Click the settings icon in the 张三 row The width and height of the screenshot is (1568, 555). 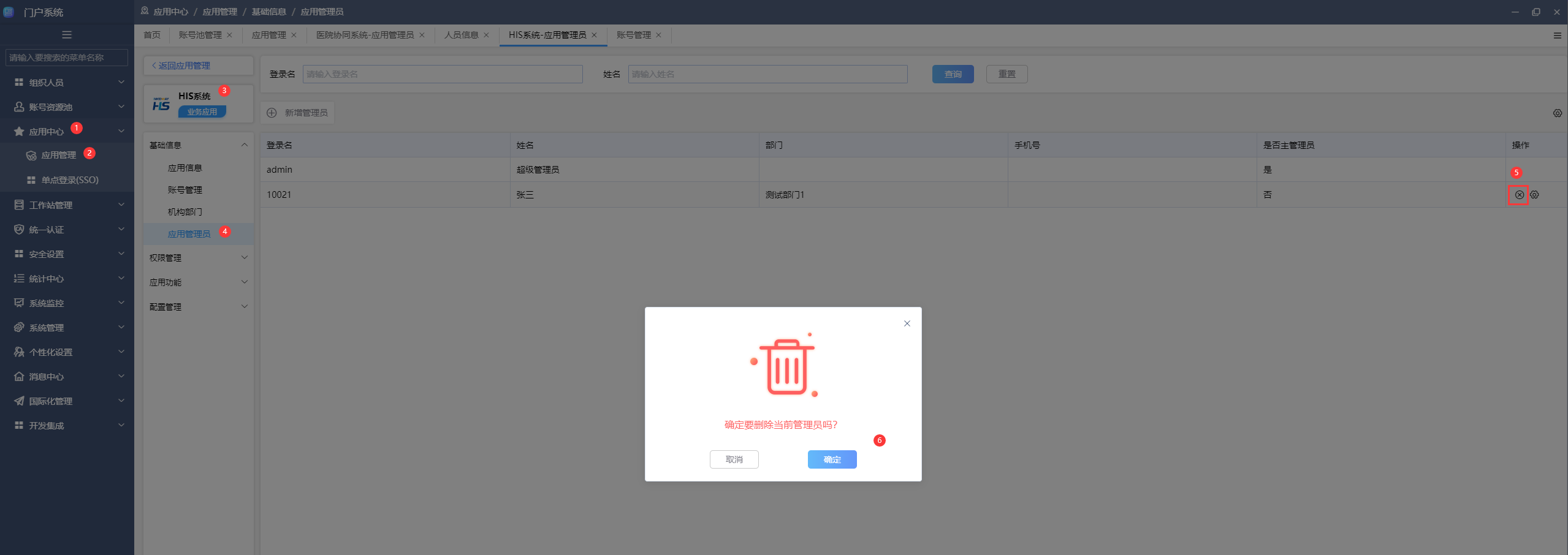1534,195
